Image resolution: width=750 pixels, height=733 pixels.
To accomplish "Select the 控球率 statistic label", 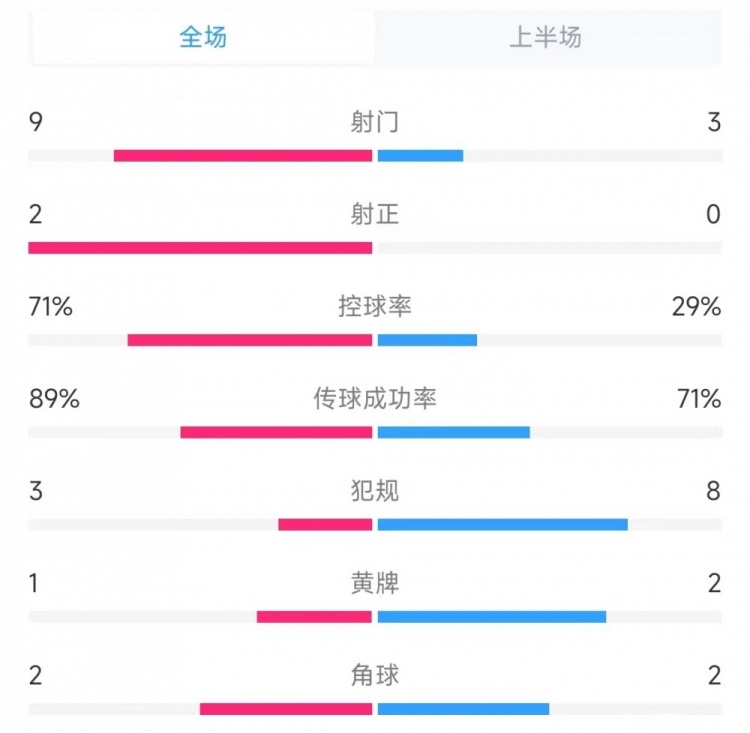I will click(x=375, y=306).
